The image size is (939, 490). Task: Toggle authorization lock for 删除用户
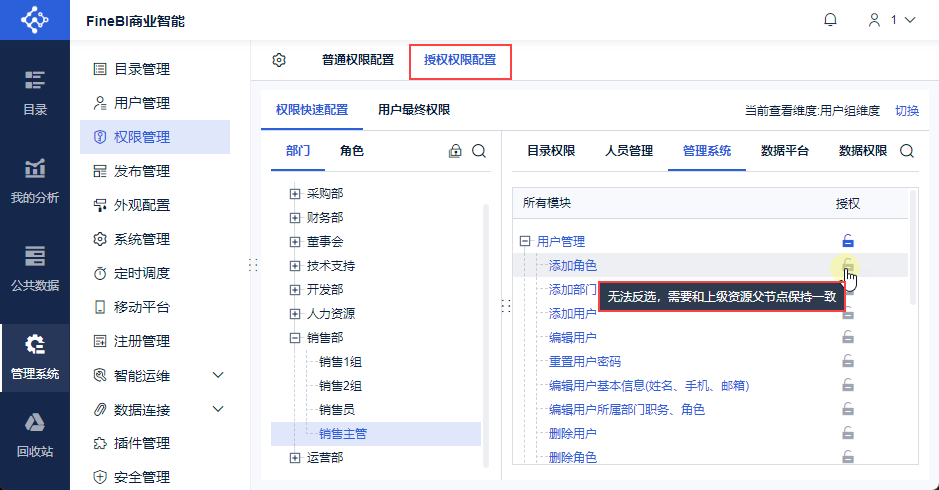coord(848,432)
